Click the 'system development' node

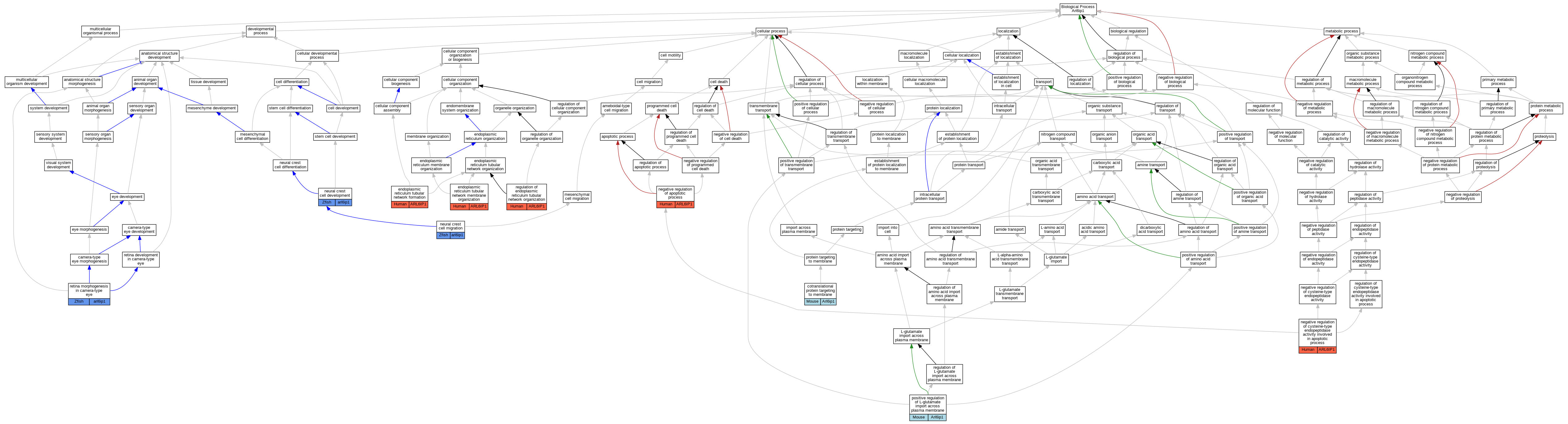point(49,108)
